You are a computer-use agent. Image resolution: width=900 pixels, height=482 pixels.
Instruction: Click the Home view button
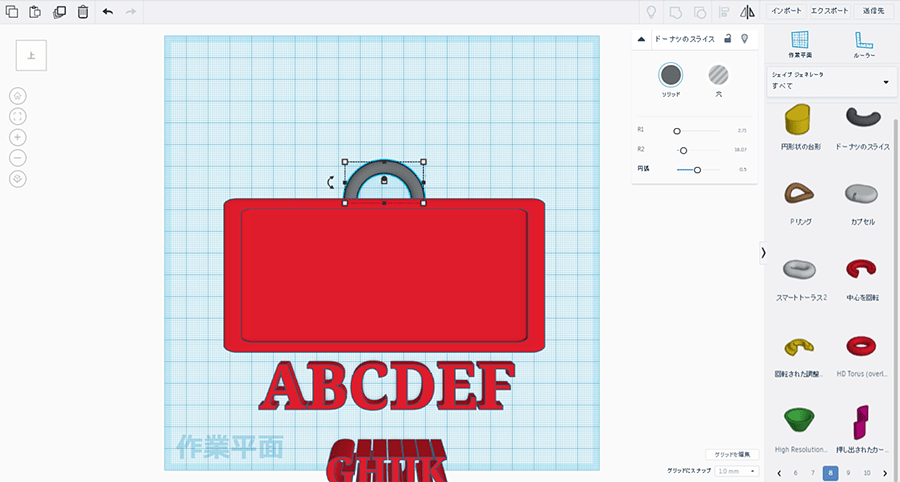click(18, 96)
